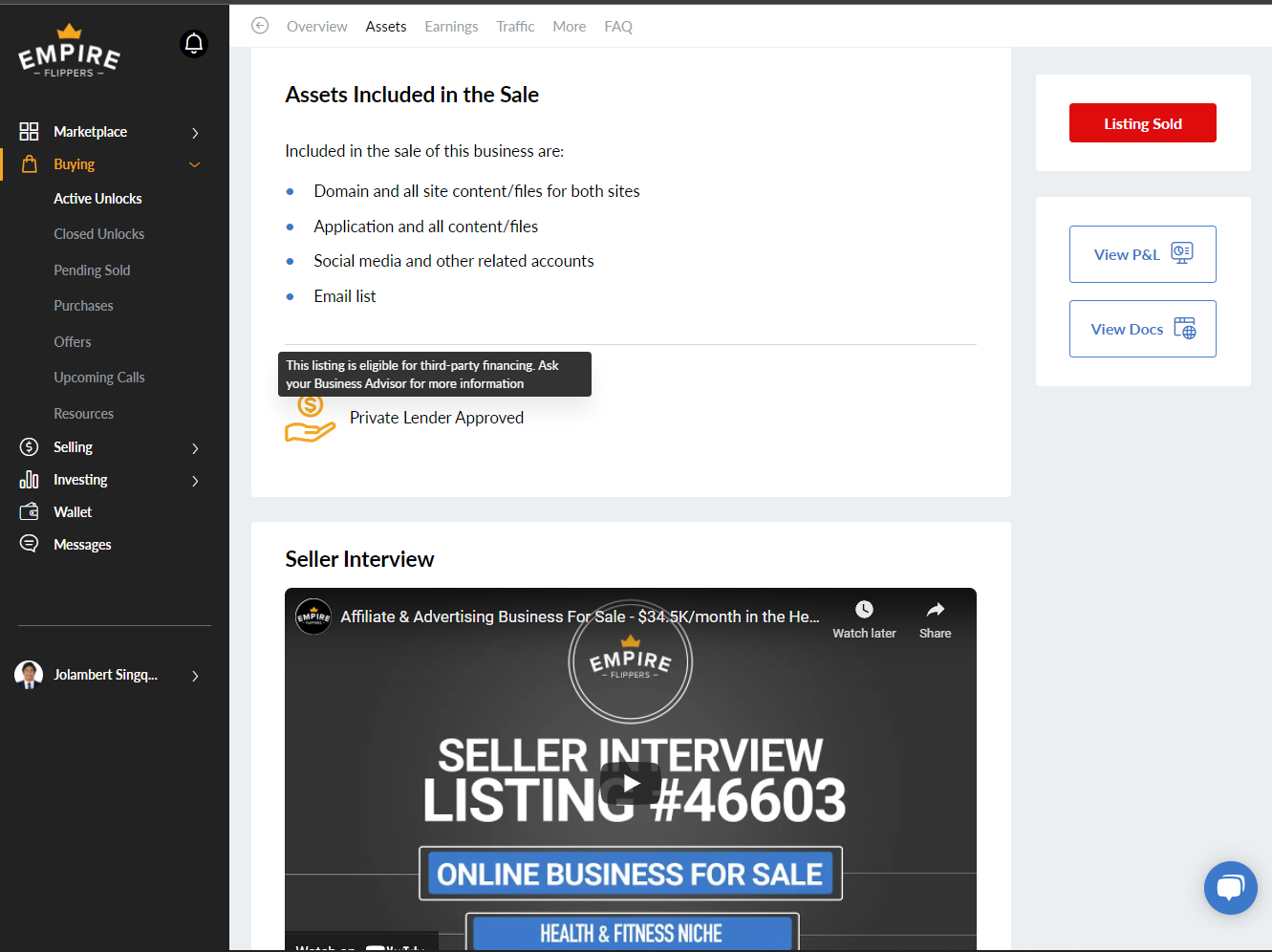Open the notifications bell
Screen dimensions: 1272x952
pos(194,44)
